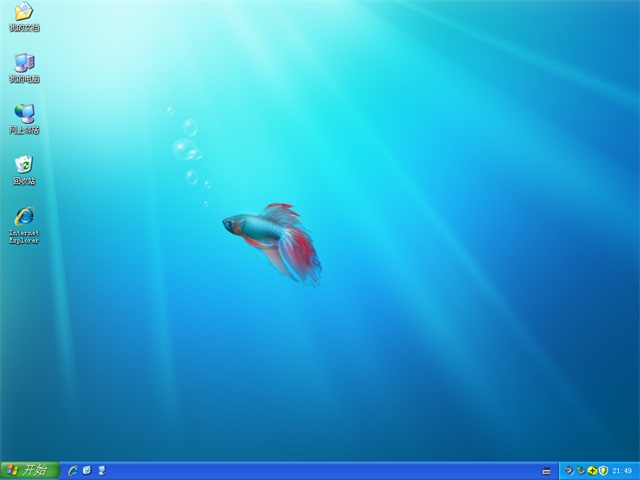Click the language bar keyboard icon

[x=546, y=470]
